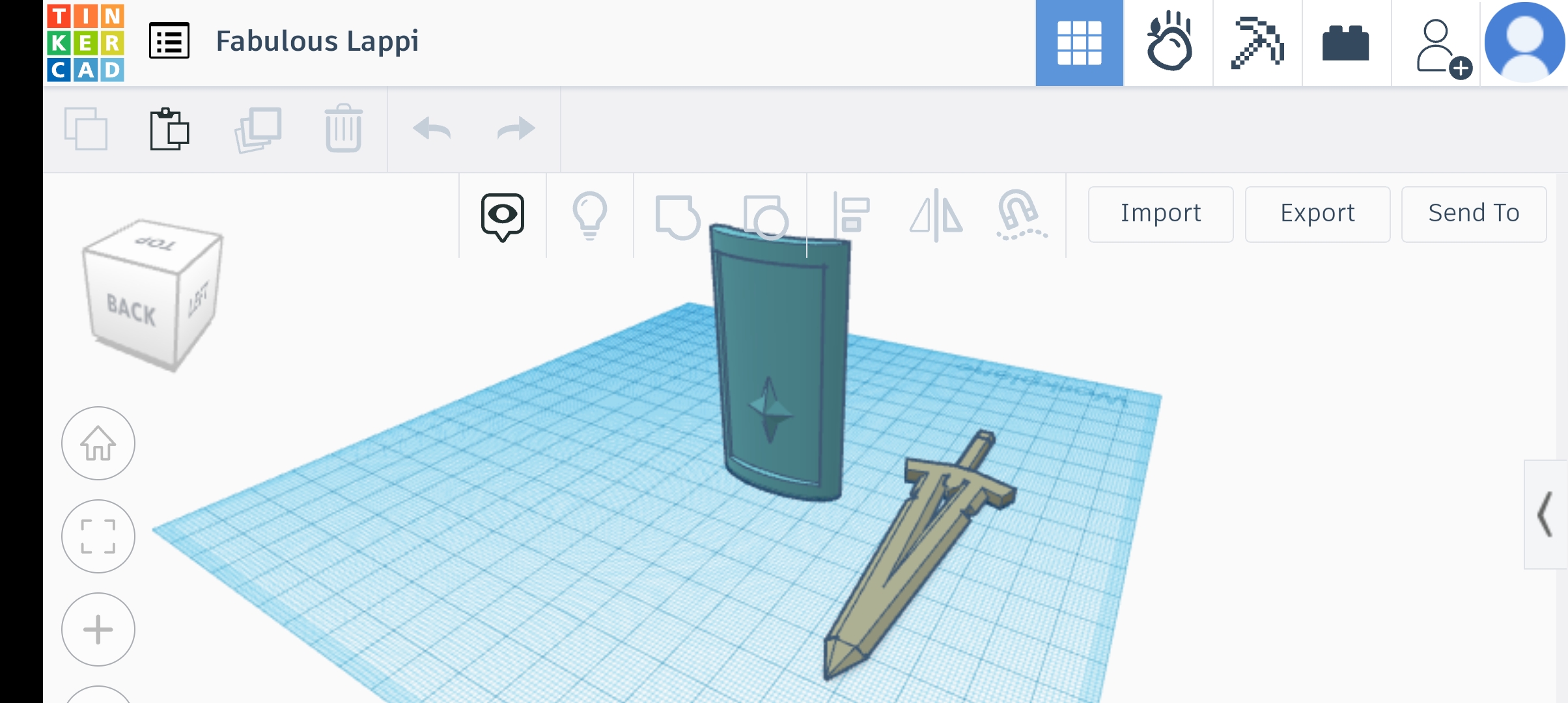Delete the selected shape
The height and width of the screenshot is (703, 1568).
(343, 128)
